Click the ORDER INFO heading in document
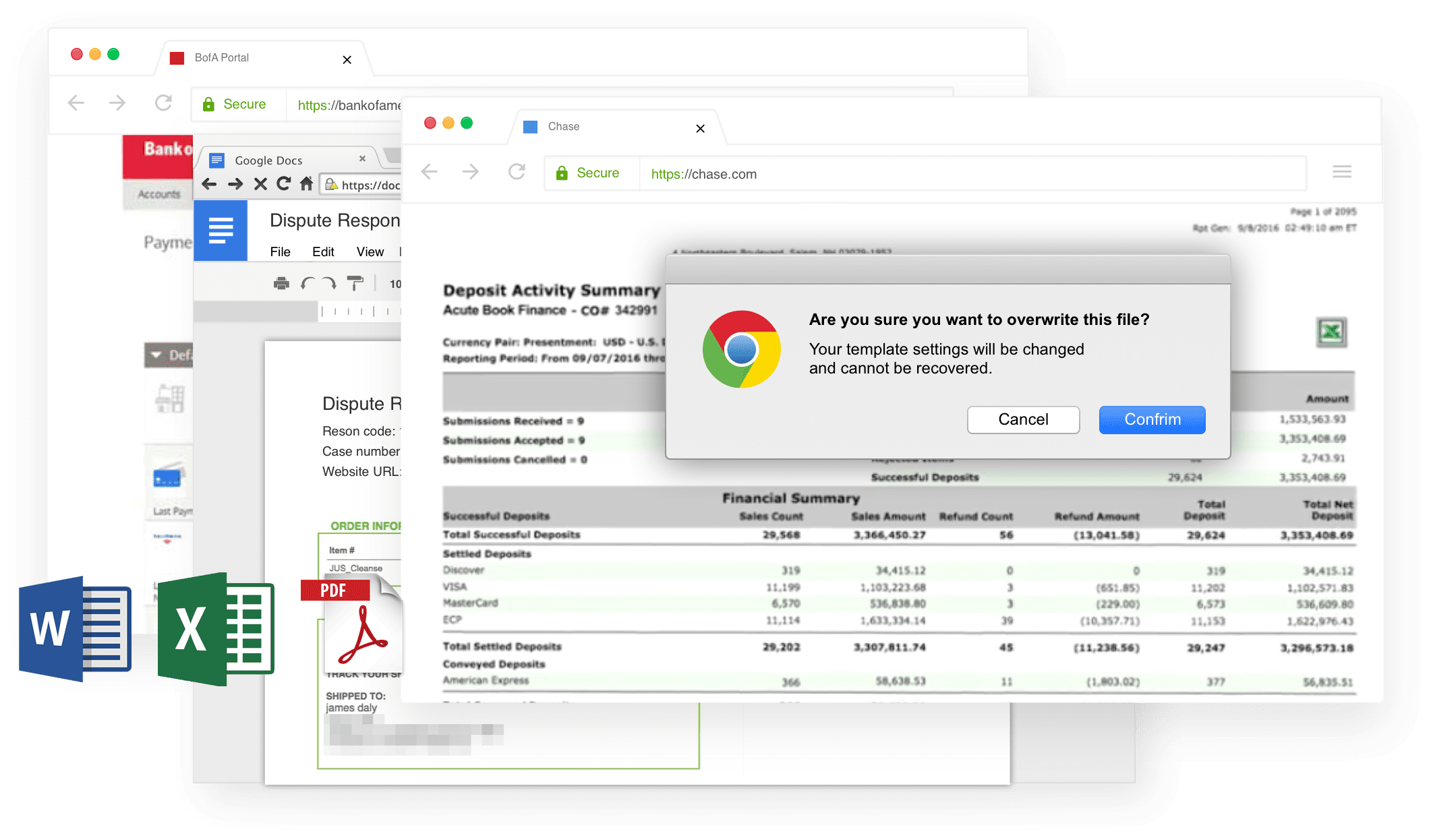 366,526
